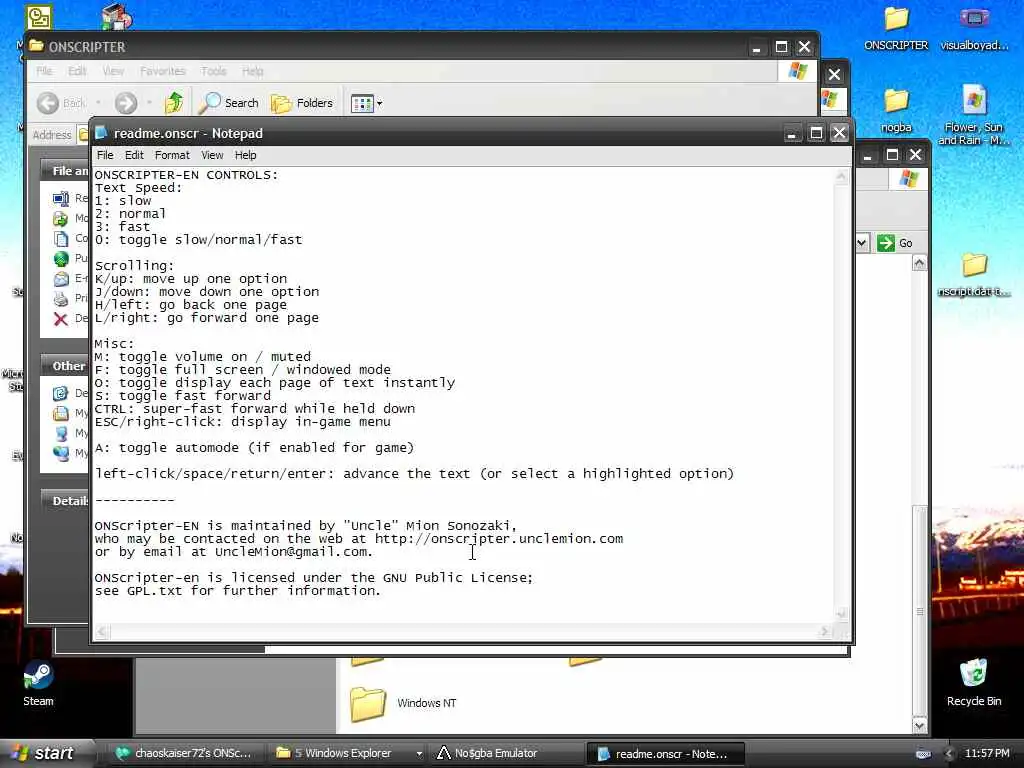Image resolution: width=1024 pixels, height=768 pixels.
Task: Click the Go button in the explorer window
Action: tap(895, 243)
